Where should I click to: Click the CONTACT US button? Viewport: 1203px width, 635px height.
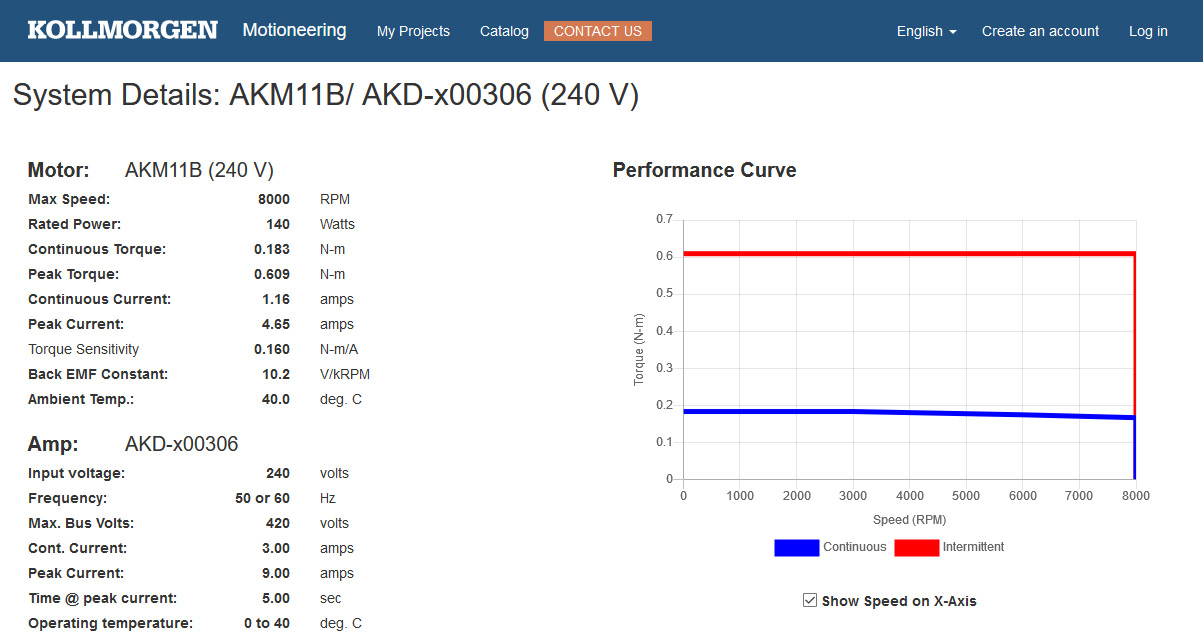point(598,31)
